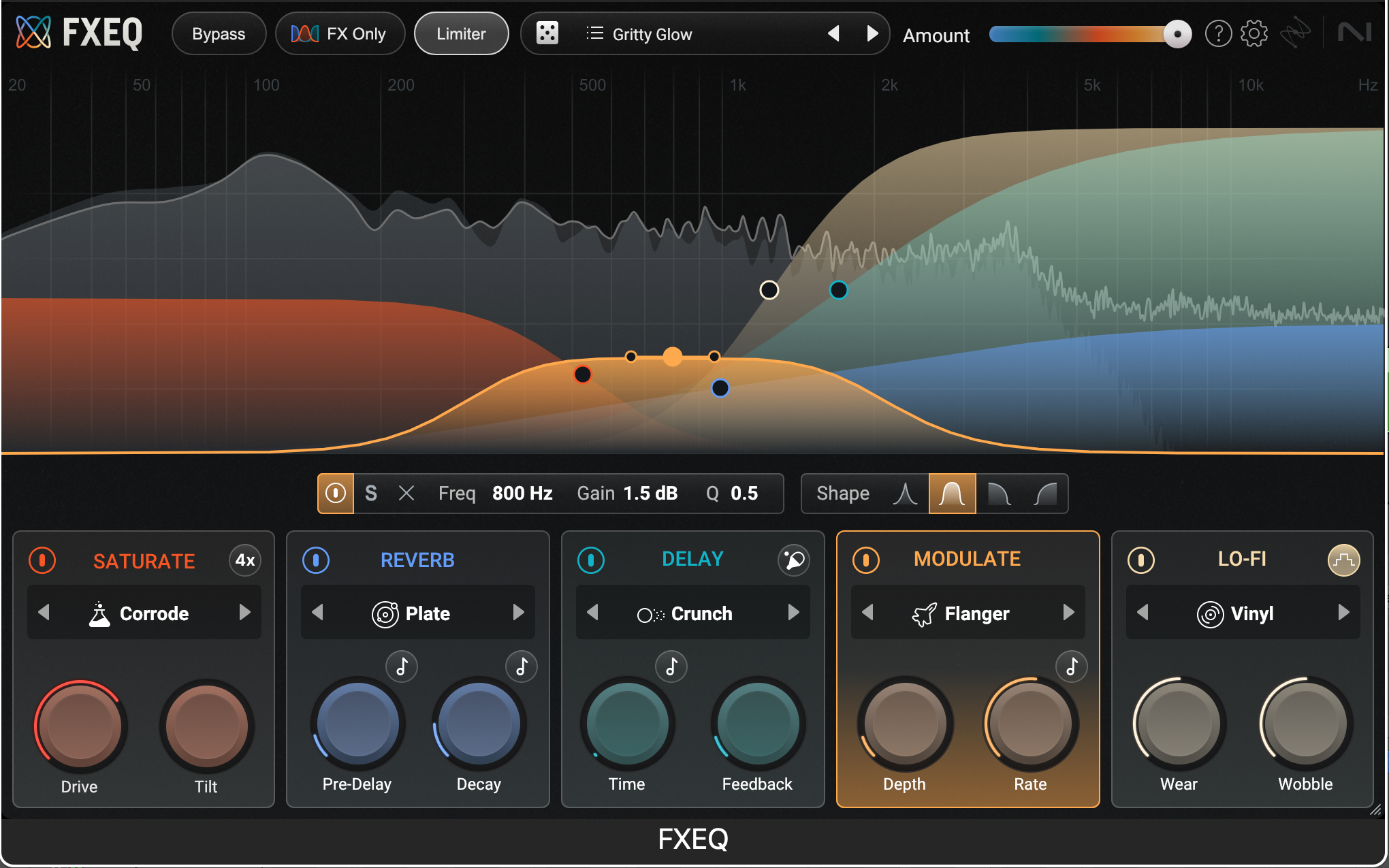Go to previous Corrode saturation type
Image resolution: width=1389 pixels, height=868 pixels.
point(44,613)
